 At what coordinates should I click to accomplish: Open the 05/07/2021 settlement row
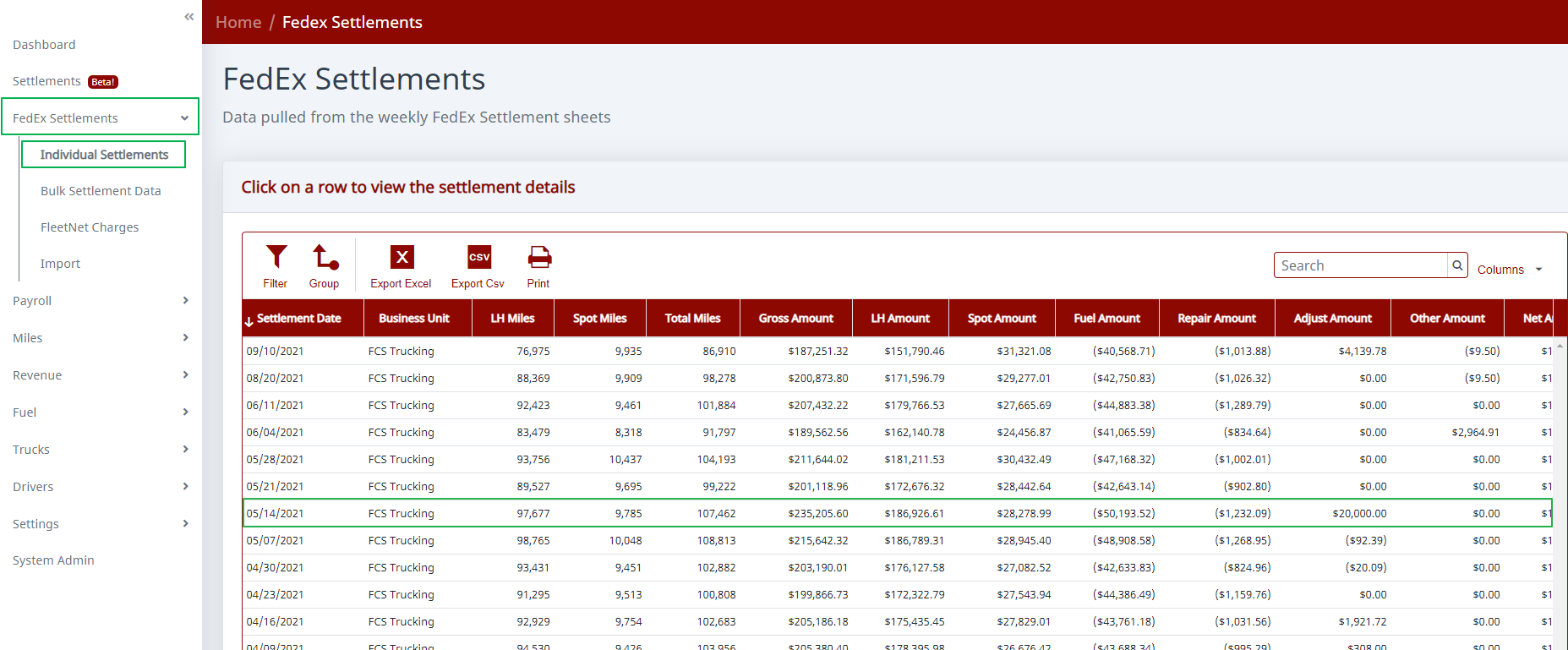(898, 540)
